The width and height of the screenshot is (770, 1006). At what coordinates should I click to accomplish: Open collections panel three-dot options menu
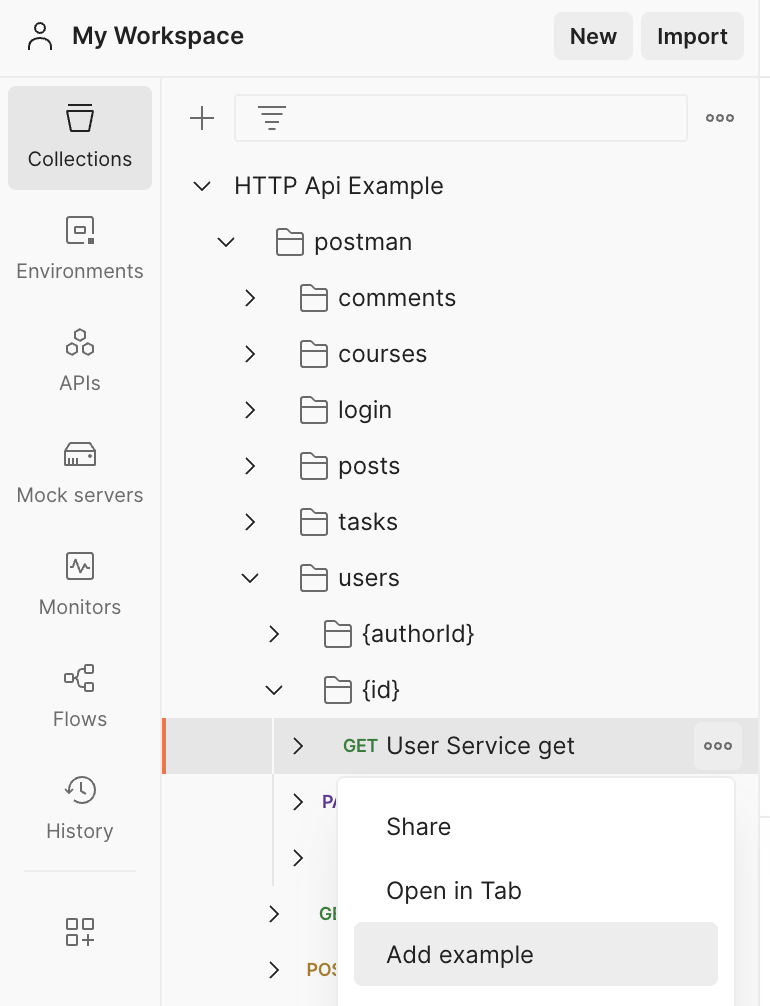tap(719, 118)
